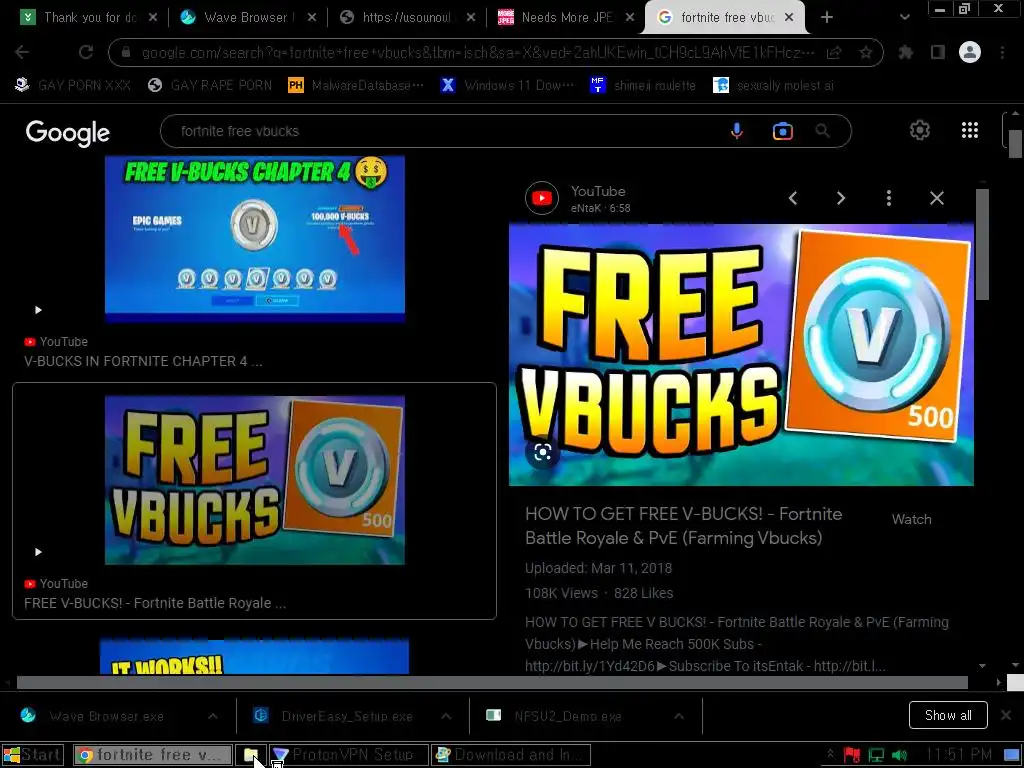Open V-BUCKS IN FORTNITE CHAPTER 4 result title
Image resolution: width=1024 pixels, height=768 pixels.
pos(143,361)
